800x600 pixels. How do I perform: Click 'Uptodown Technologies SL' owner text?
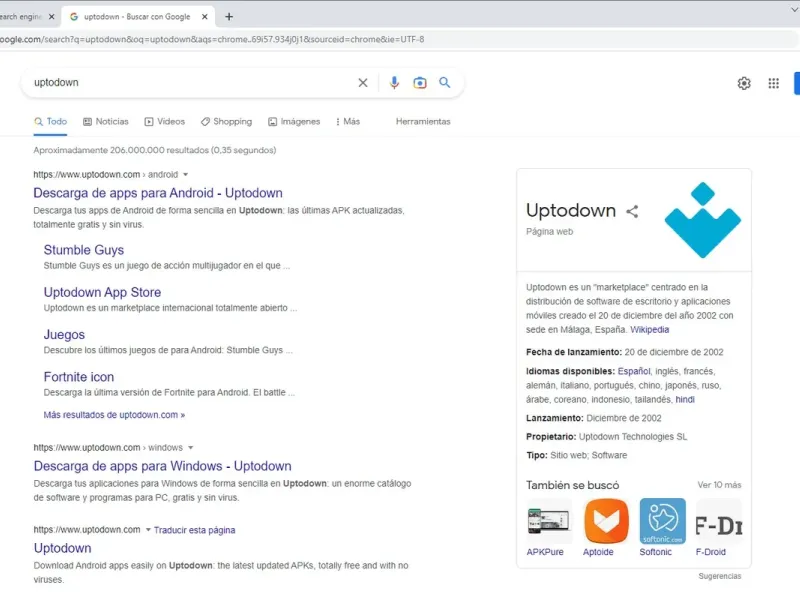coord(633,437)
